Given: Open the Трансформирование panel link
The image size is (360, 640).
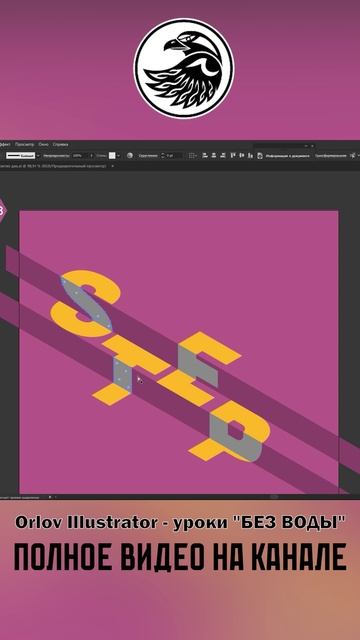Looking at the screenshot, I should pos(331,156).
